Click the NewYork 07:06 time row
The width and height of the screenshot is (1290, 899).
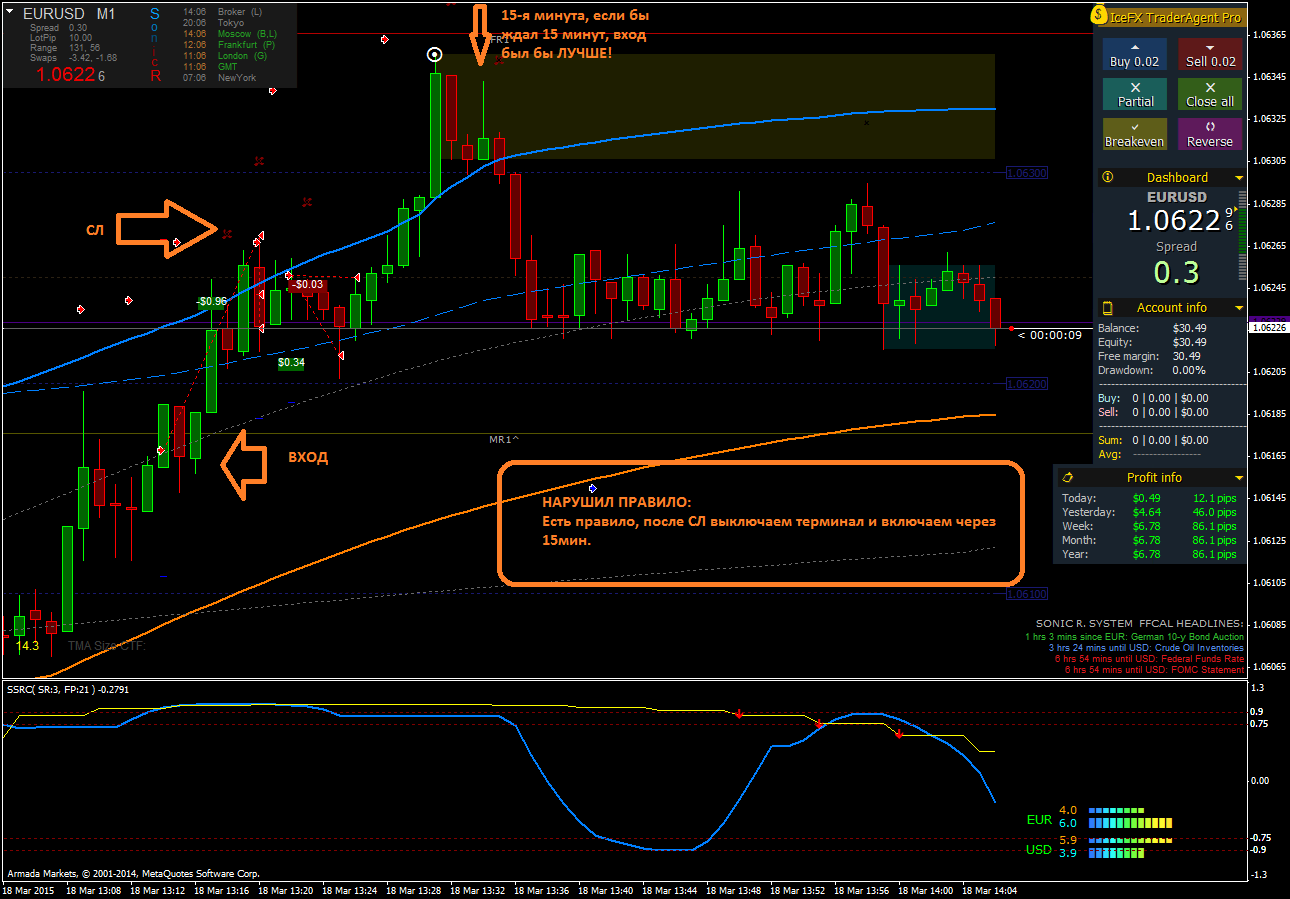click(x=220, y=78)
